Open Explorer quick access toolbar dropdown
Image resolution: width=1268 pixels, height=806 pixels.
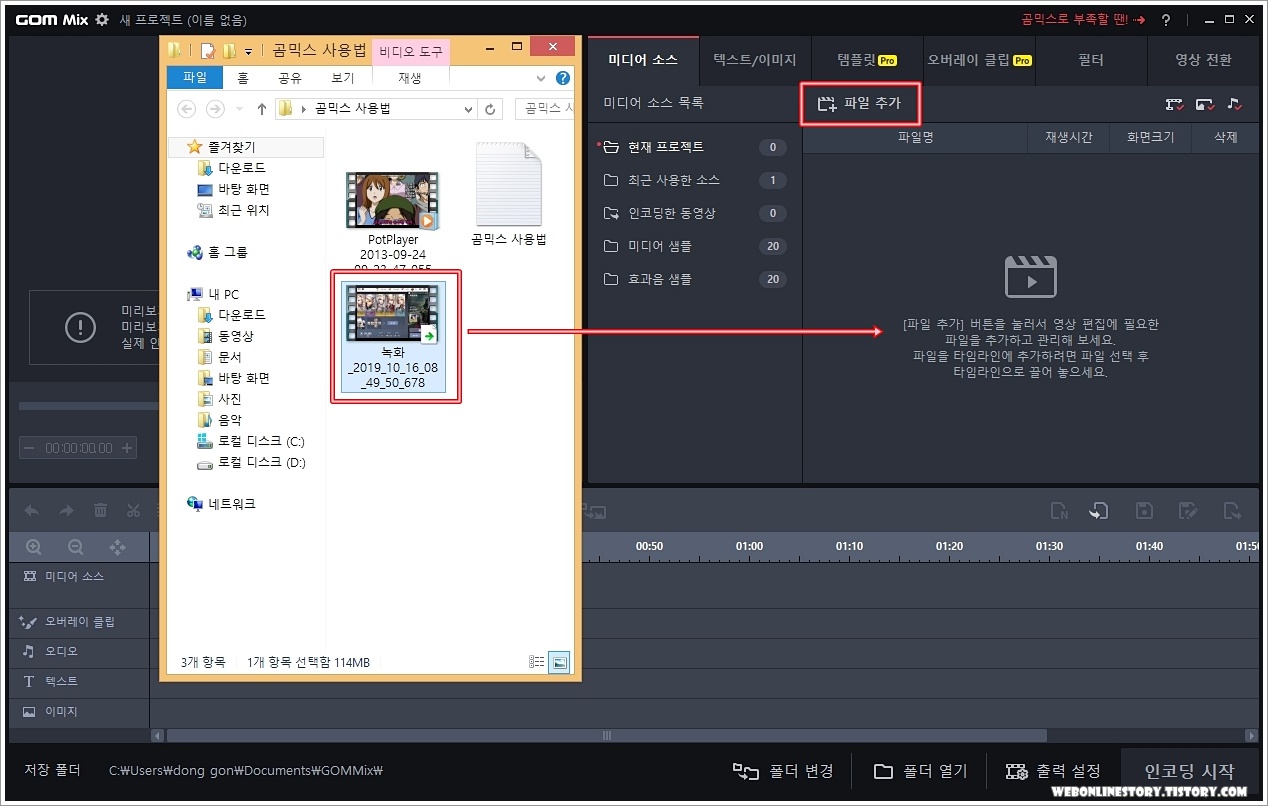pyautogui.click(x=248, y=51)
